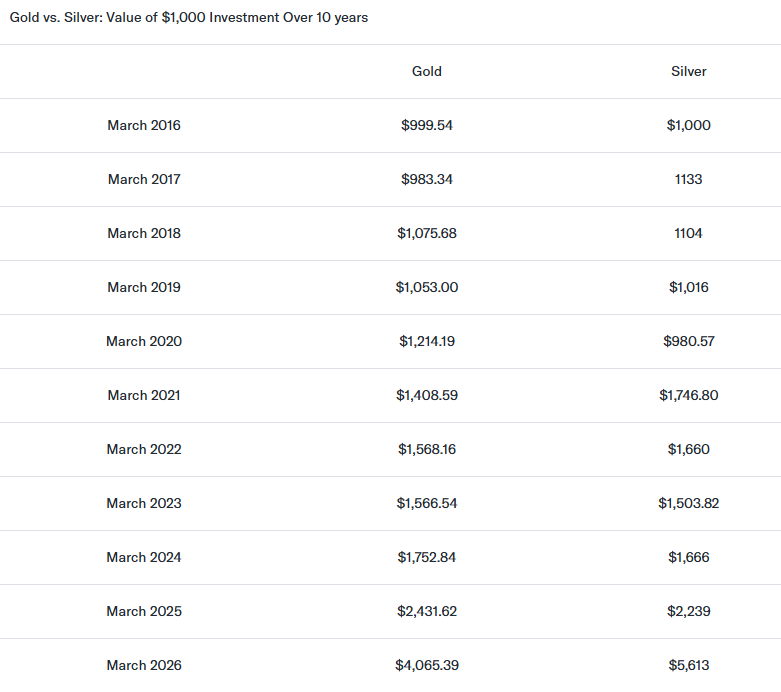This screenshot has height=692, width=781.
Task: Click the silver value $5,613
Action: (689, 666)
